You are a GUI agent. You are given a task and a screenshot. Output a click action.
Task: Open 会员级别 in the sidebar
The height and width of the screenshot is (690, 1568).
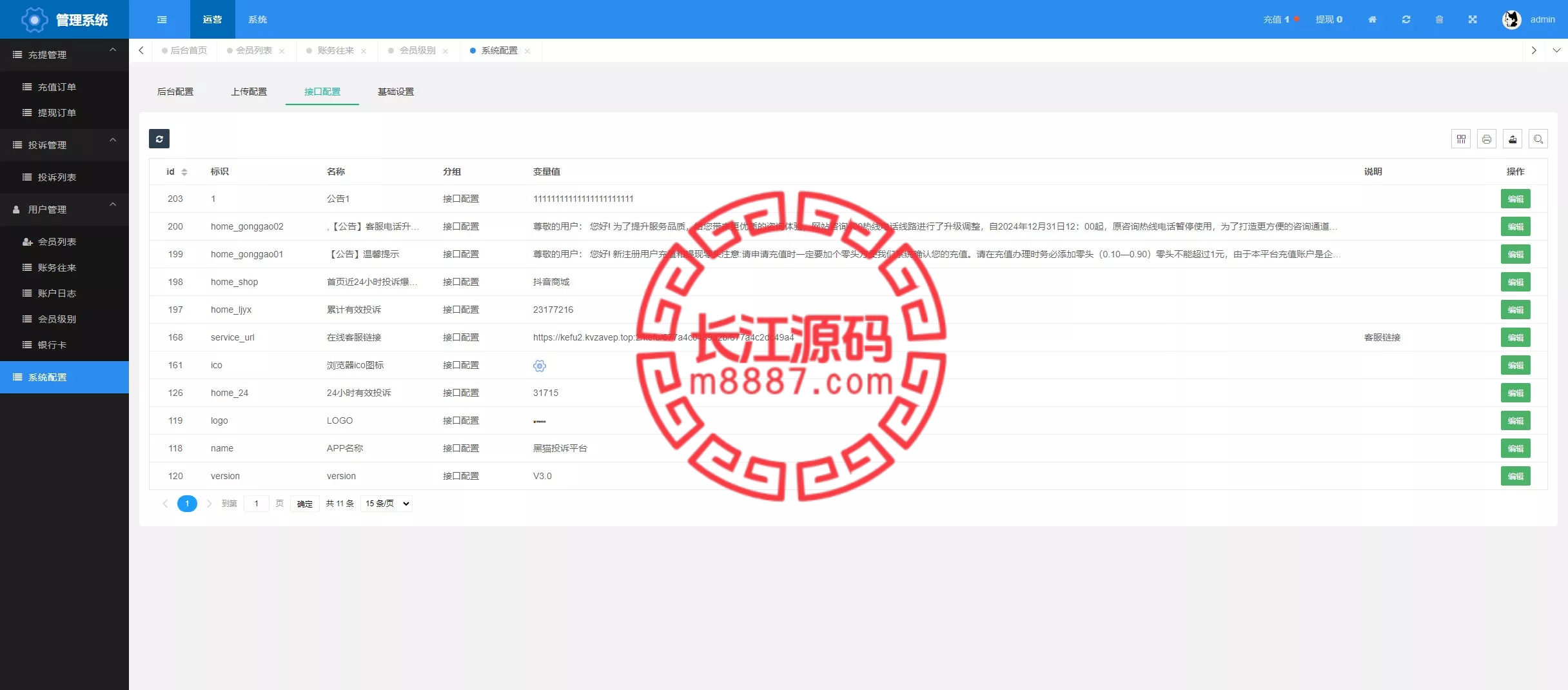click(64, 319)
